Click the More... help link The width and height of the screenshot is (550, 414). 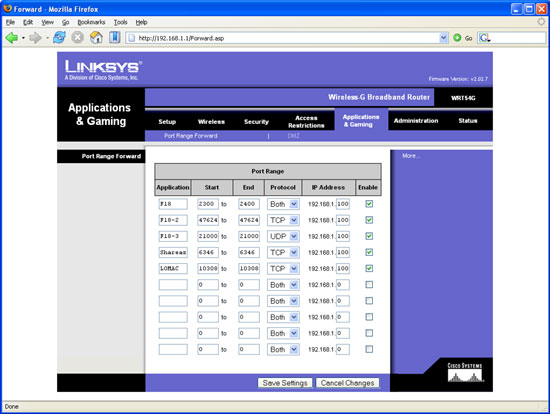pyautogui.click(x=411, y=155)
